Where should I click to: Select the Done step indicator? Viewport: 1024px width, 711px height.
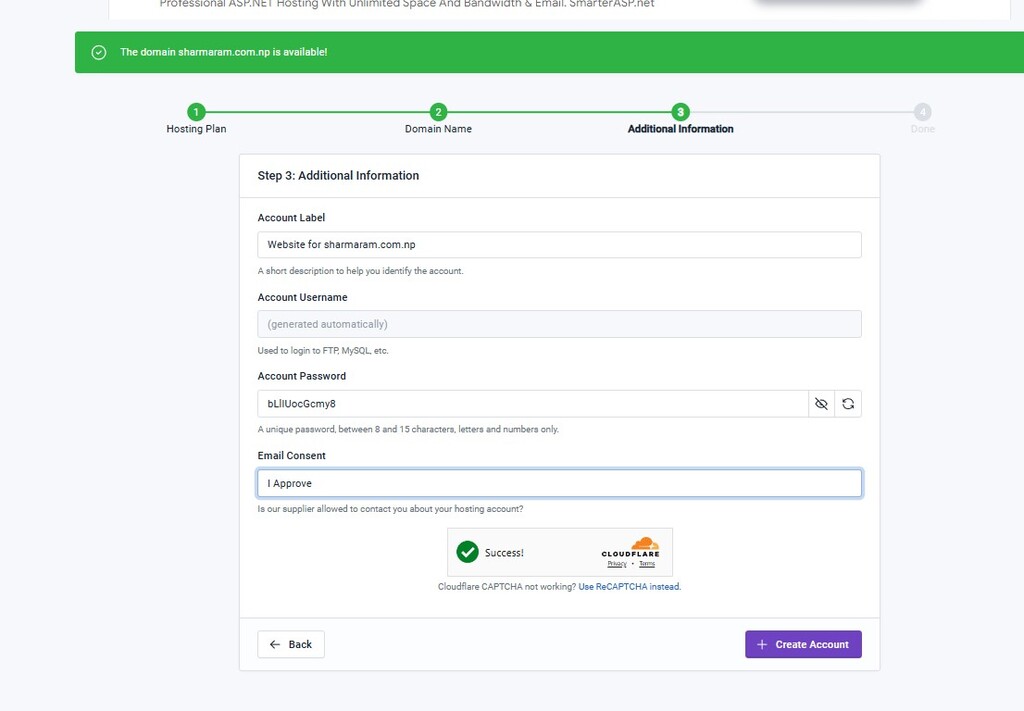pyautogui.click(x=922, y=111)
